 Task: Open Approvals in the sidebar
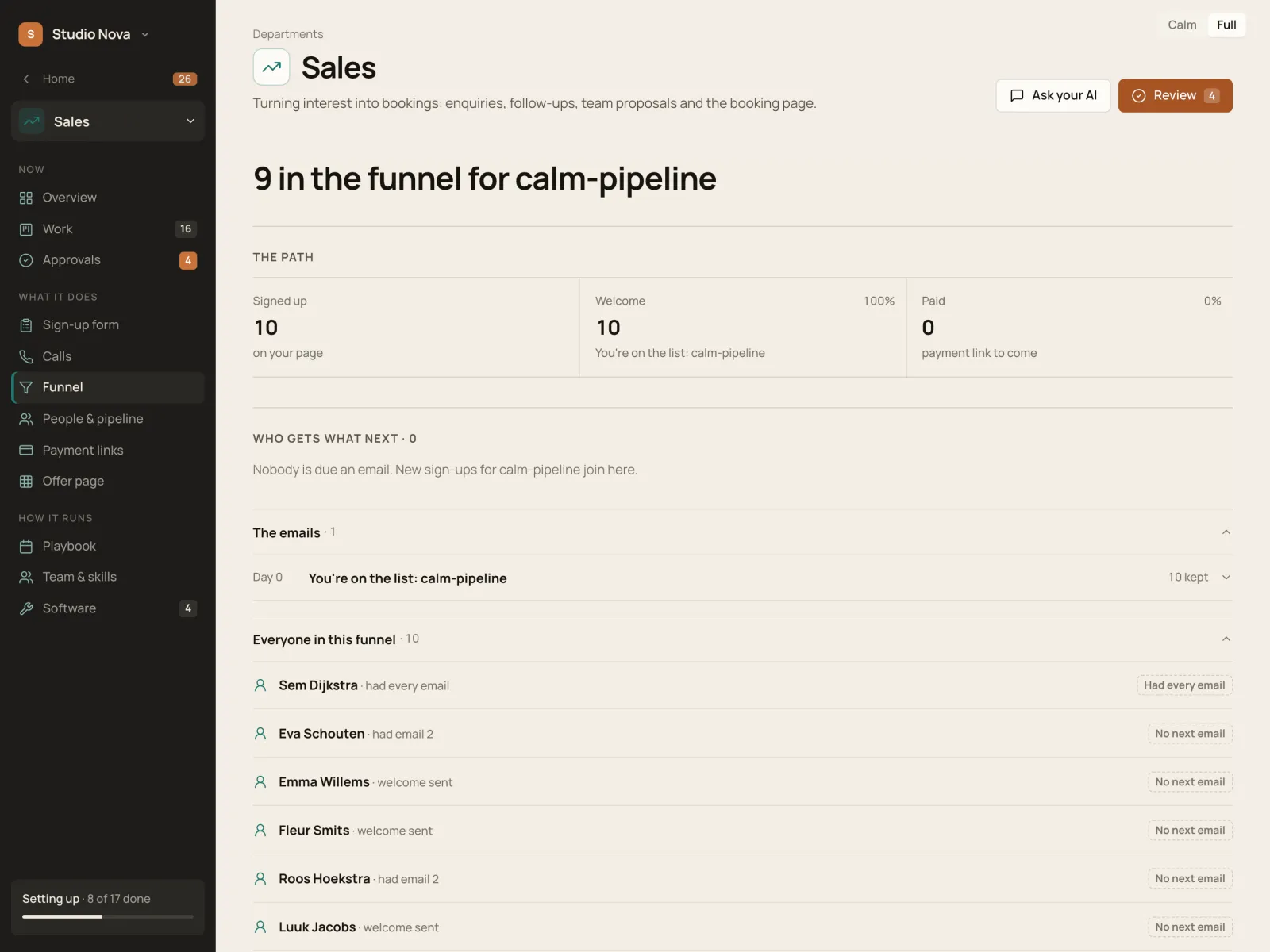(108, 260)
